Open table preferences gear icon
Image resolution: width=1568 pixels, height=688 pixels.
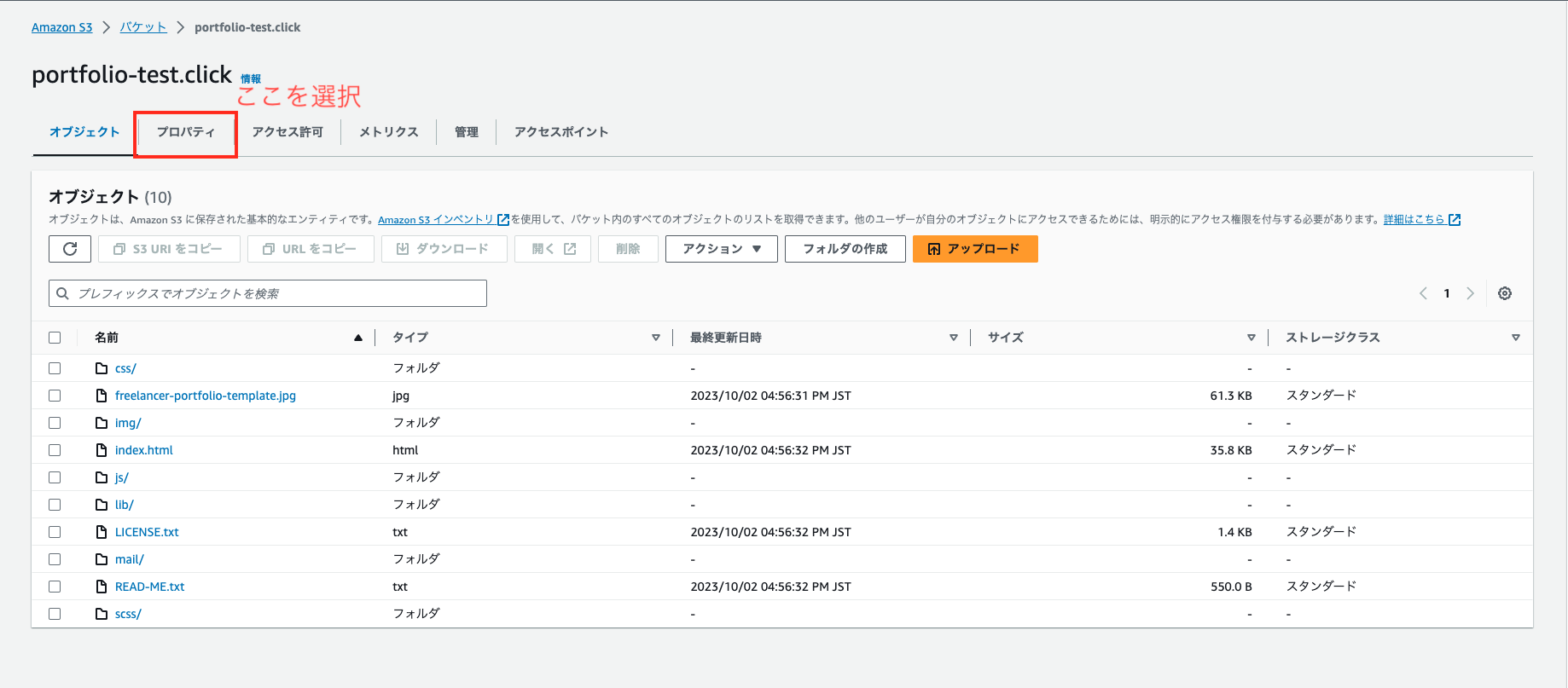1505,293
